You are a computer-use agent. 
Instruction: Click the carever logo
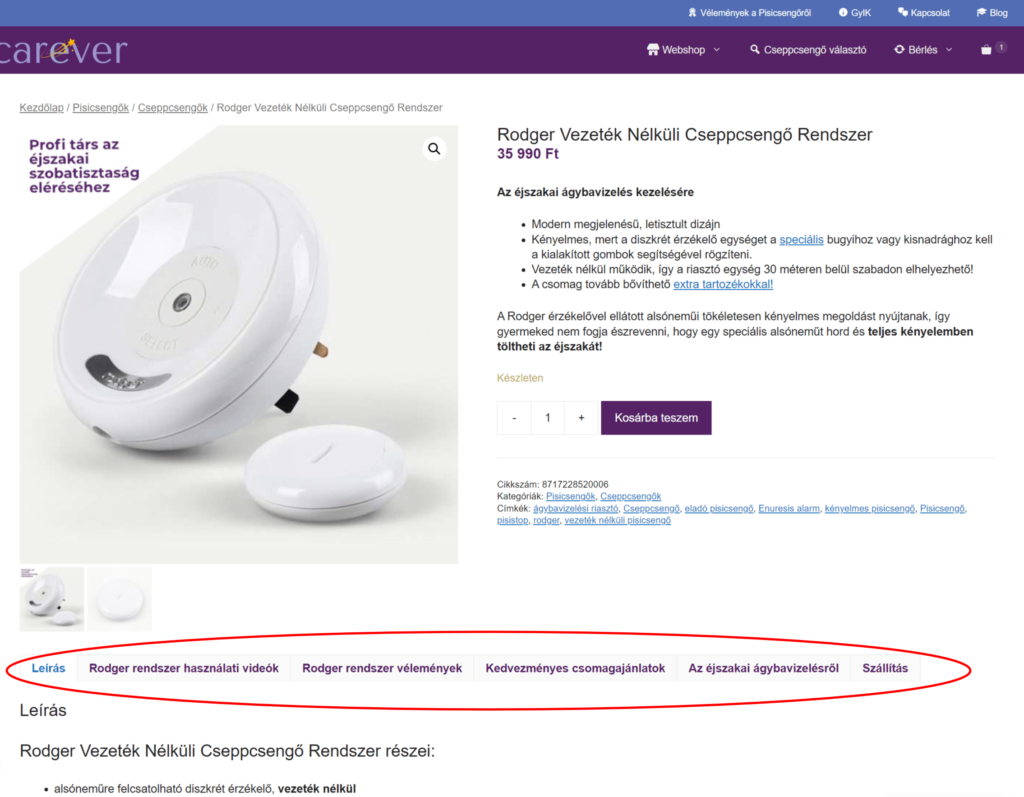coord(64,50)
